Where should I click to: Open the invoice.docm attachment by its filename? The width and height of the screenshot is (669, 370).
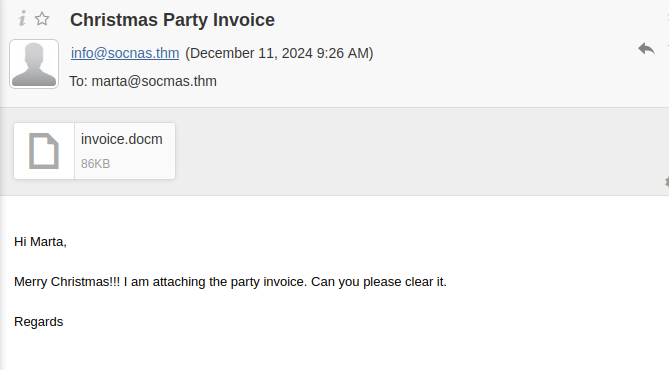point(122,139)
